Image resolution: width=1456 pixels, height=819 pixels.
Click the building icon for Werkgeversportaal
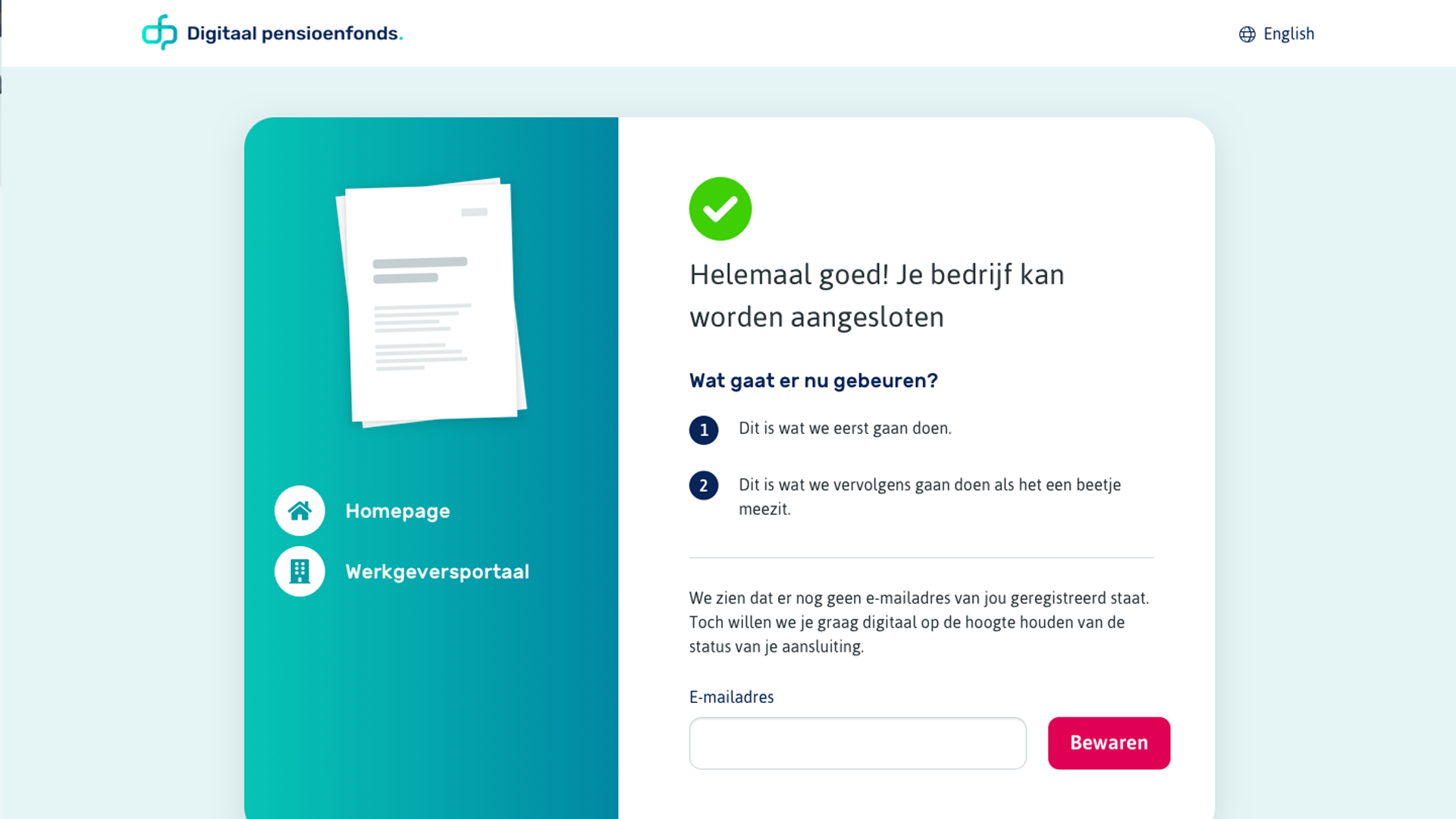point(300,571)
